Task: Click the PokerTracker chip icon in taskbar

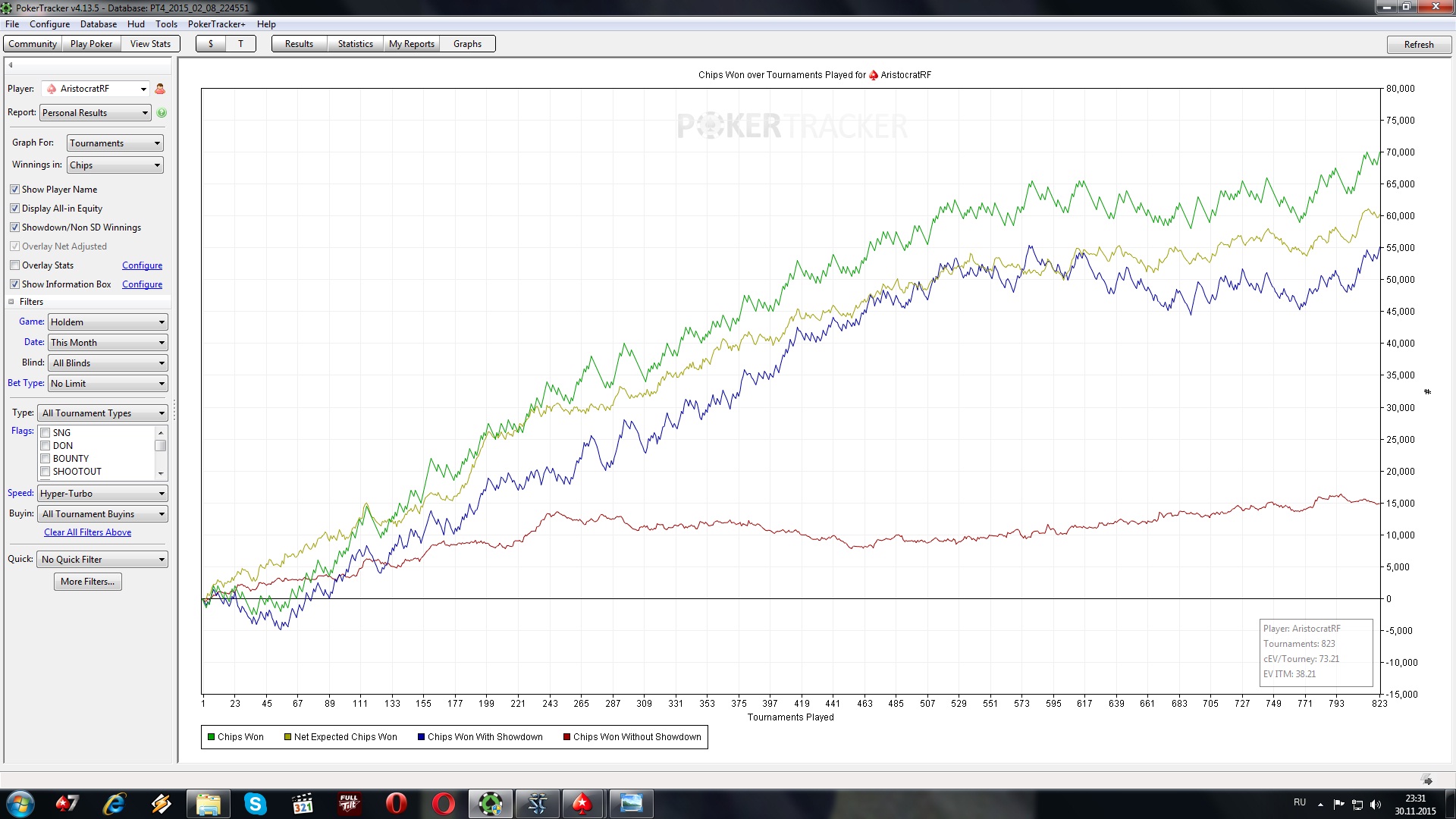Action: 490,804
